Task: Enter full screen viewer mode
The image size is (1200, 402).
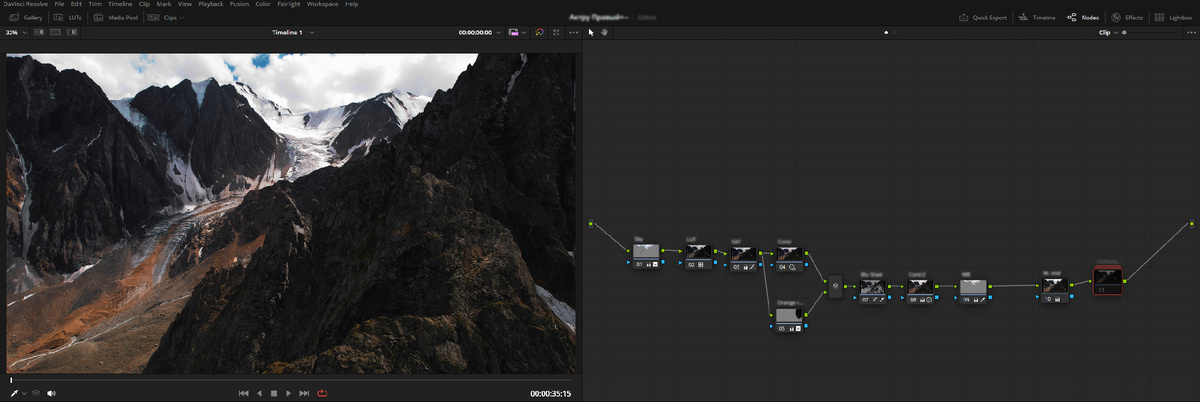Action: coord(556,33)
